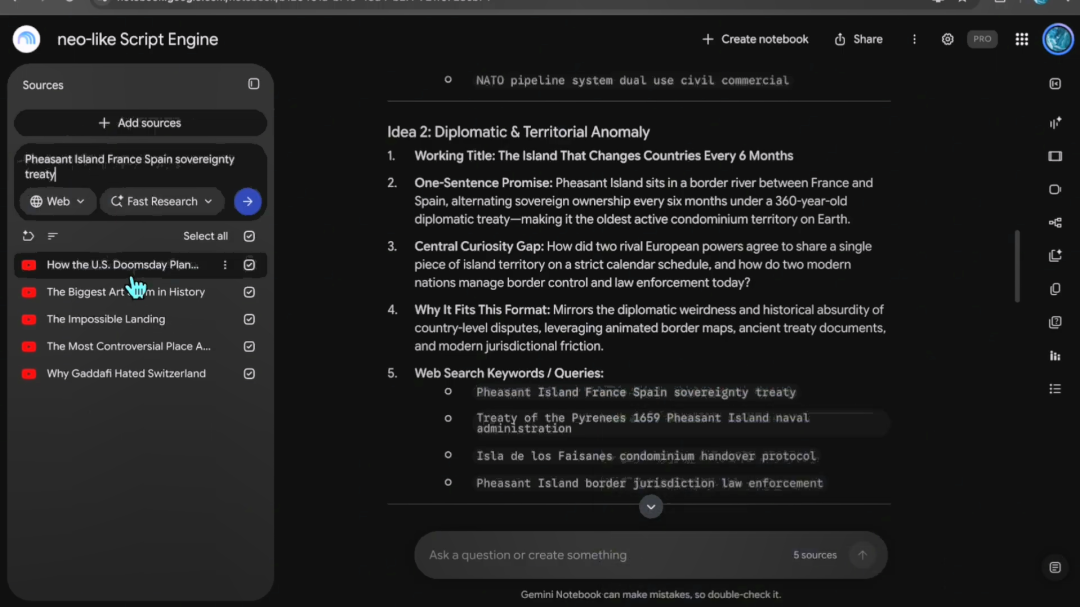Click YouTube icon of Why Gaddafi Hated Switzerland
1080x607 pixels.
[29, 373]
